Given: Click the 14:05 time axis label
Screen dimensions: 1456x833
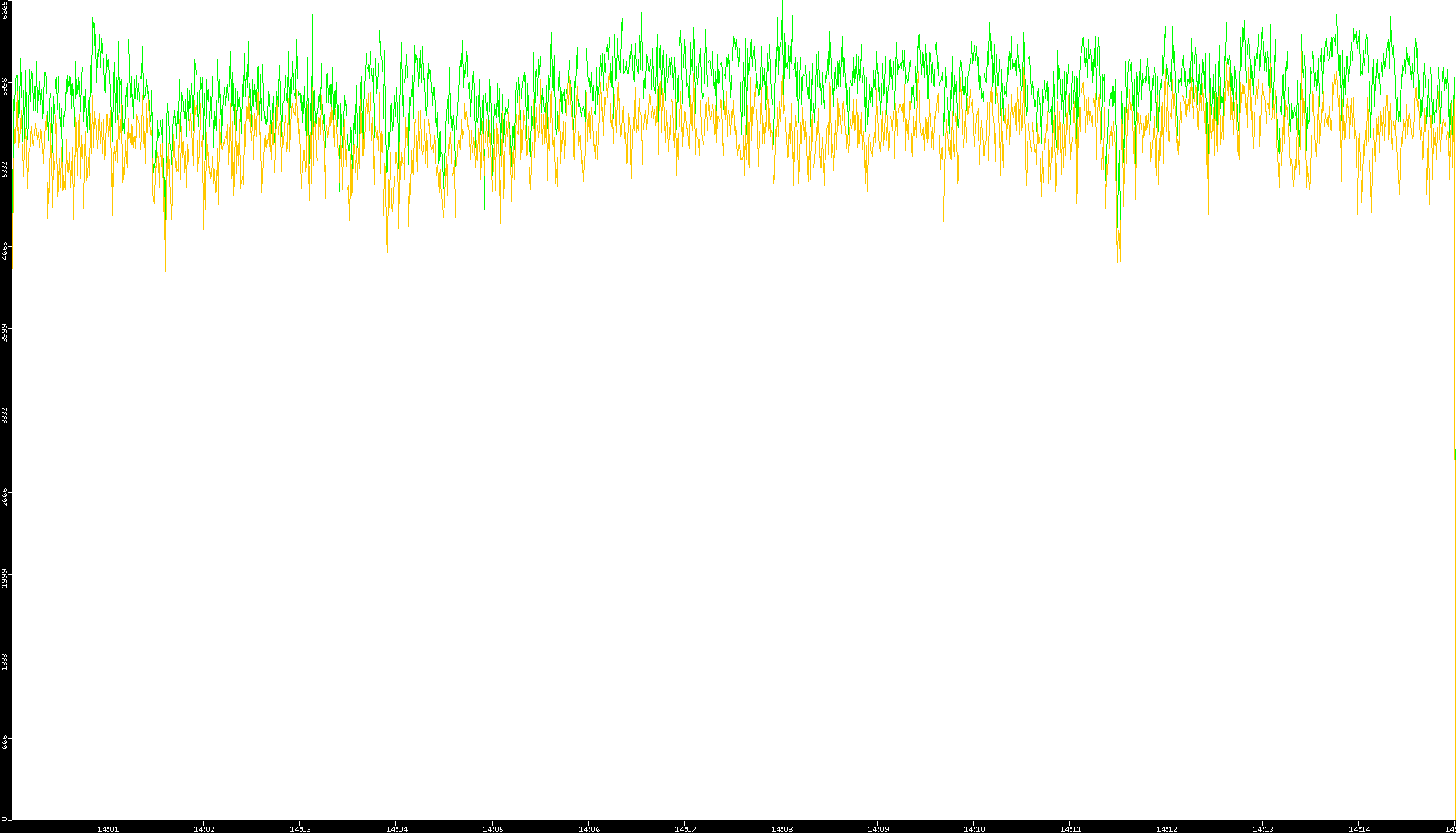Looking at the screenshot, I should pyautogui.click(x=493, y=828).
